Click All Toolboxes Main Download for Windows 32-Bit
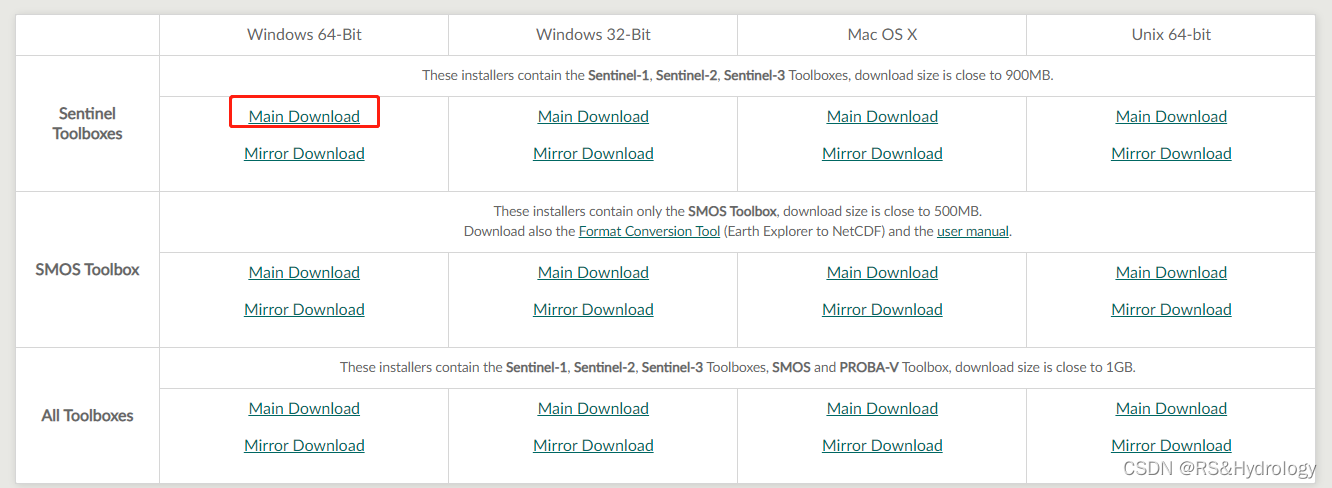The image size is (1332, 488). pyautogui.click(x=593, y=408)
